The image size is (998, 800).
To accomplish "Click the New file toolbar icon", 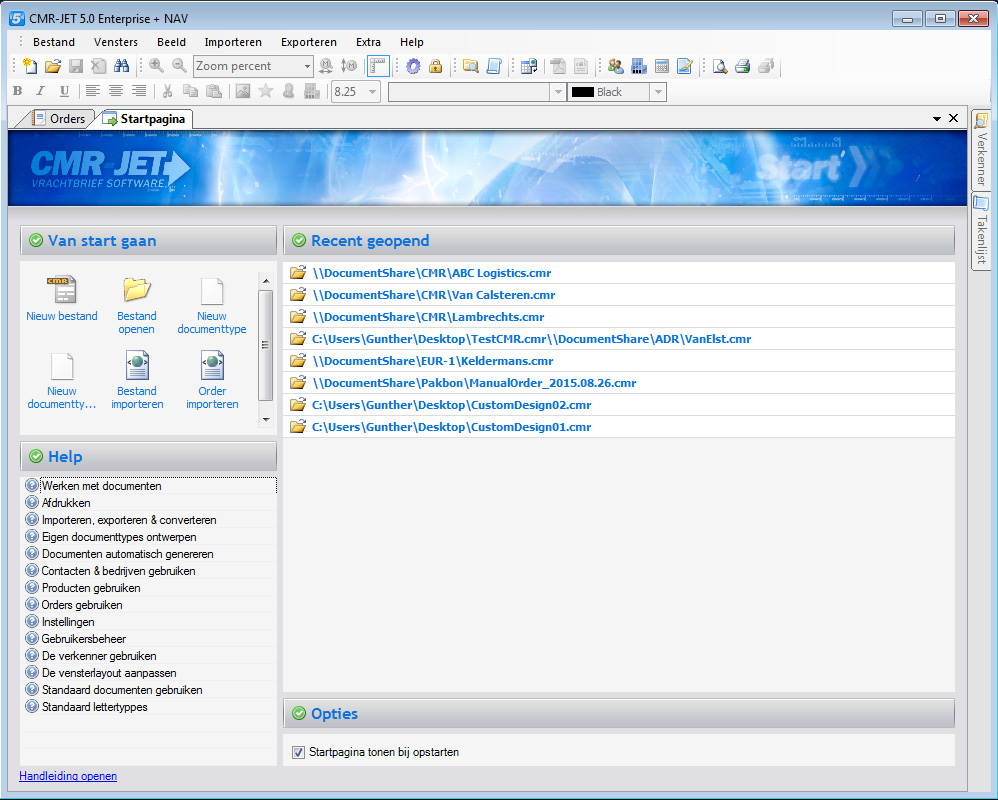I will click(29, 67).
